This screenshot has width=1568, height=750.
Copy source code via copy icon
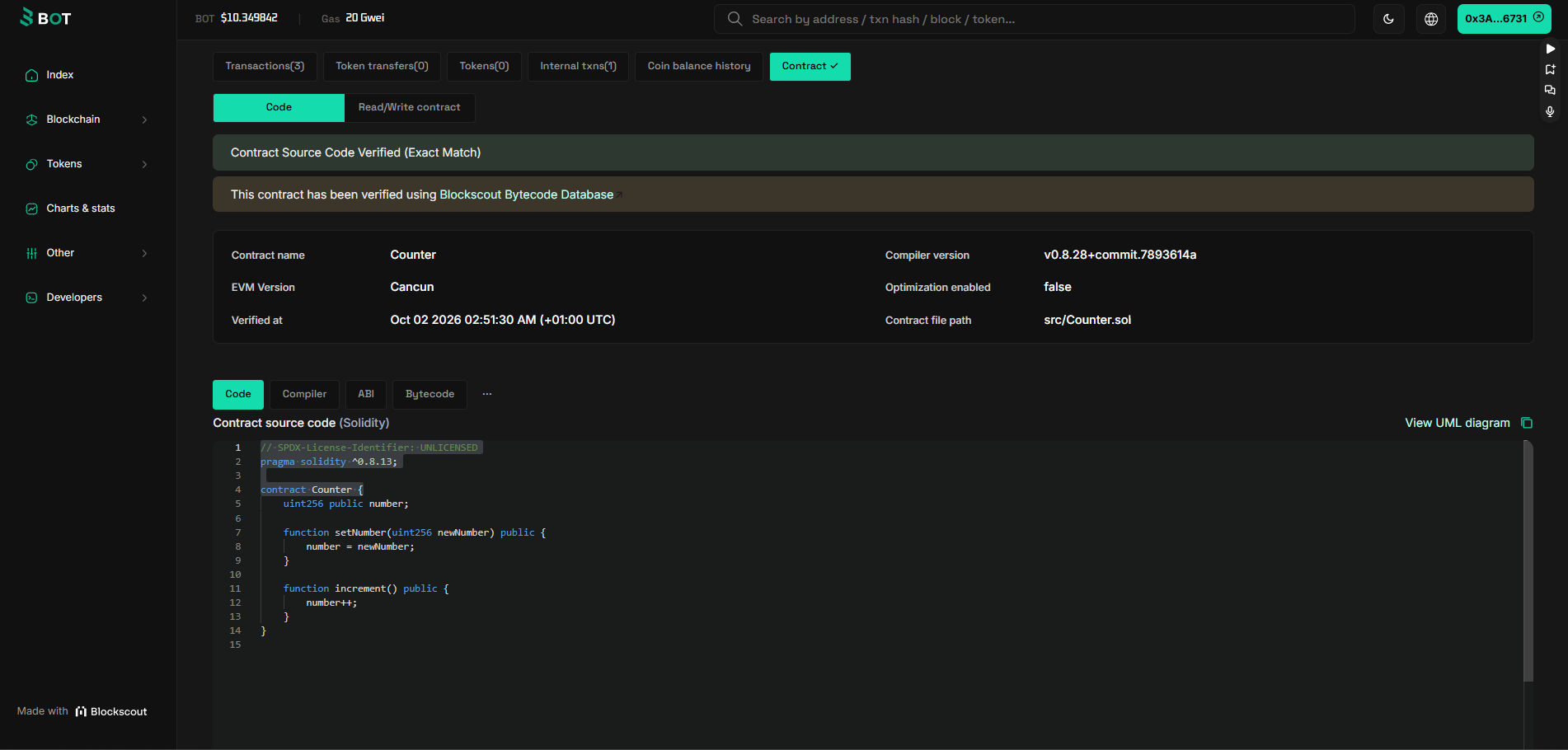click(1527, 423)
